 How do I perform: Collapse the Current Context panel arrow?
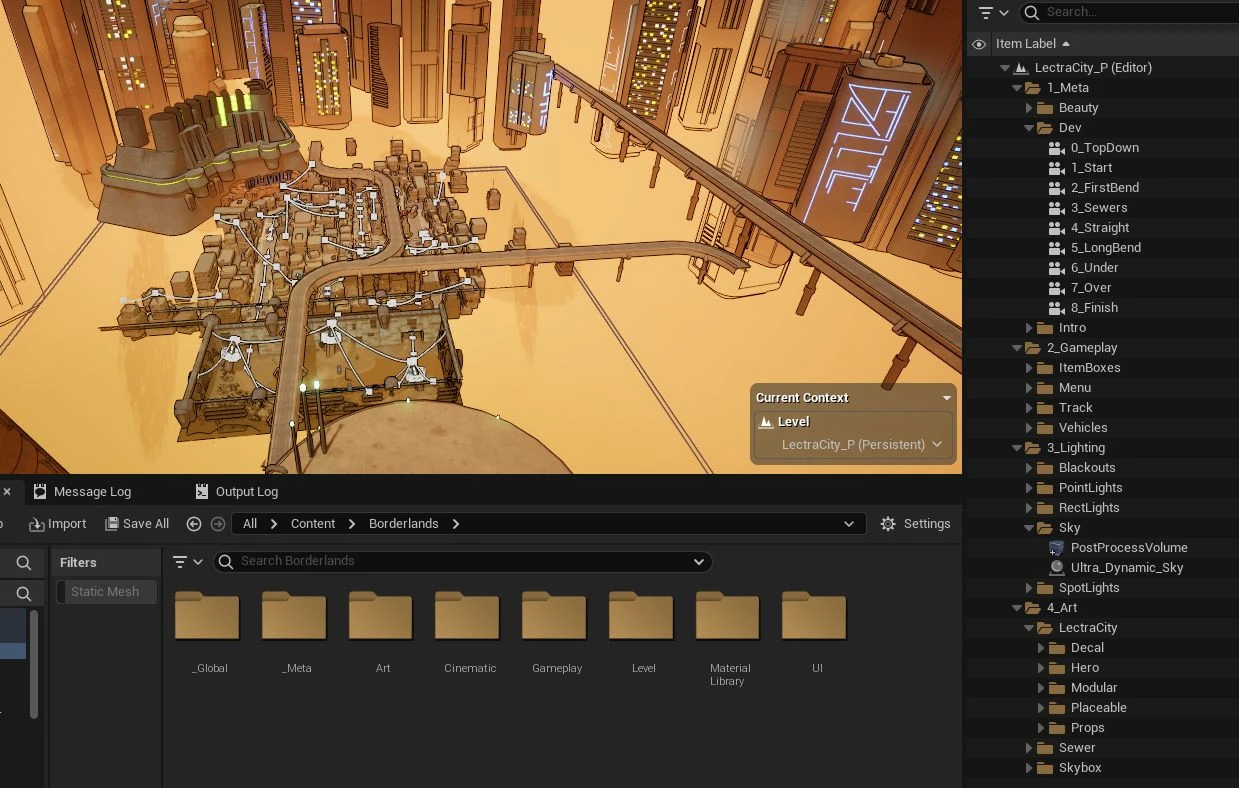(x=946, y=398)
